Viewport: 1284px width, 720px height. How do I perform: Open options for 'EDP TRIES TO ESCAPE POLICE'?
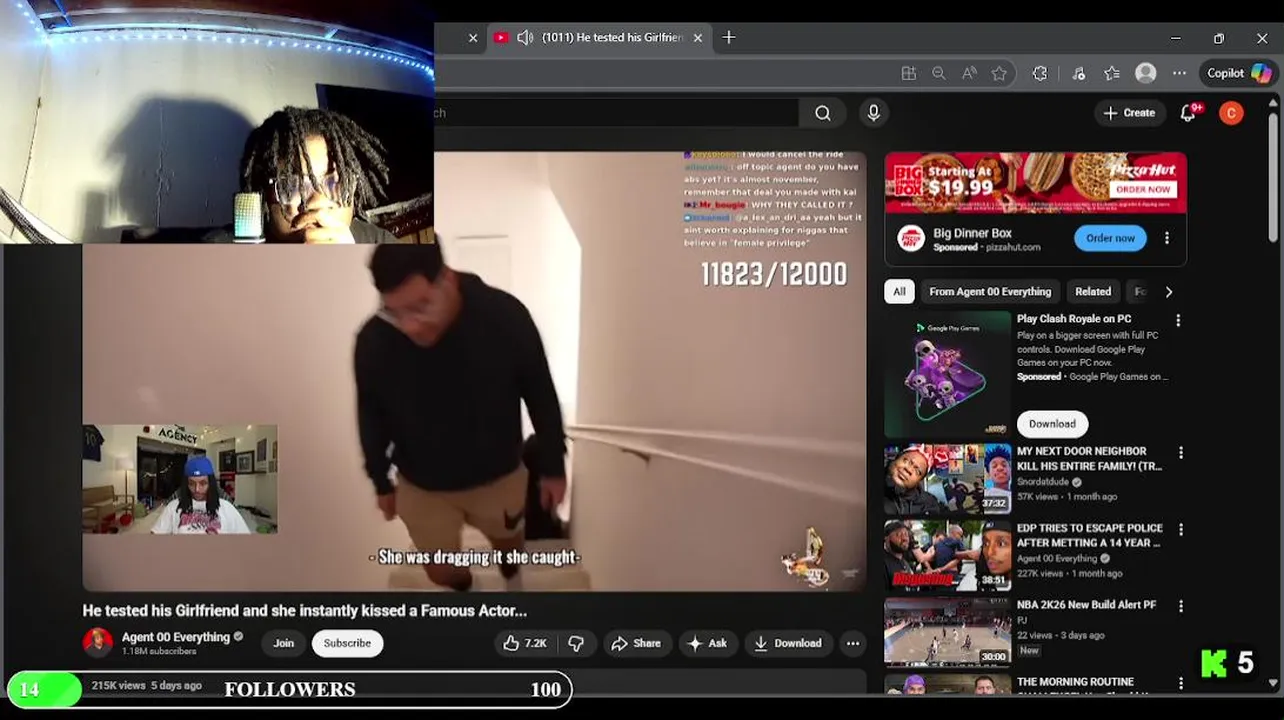[x=1181, y=530]
